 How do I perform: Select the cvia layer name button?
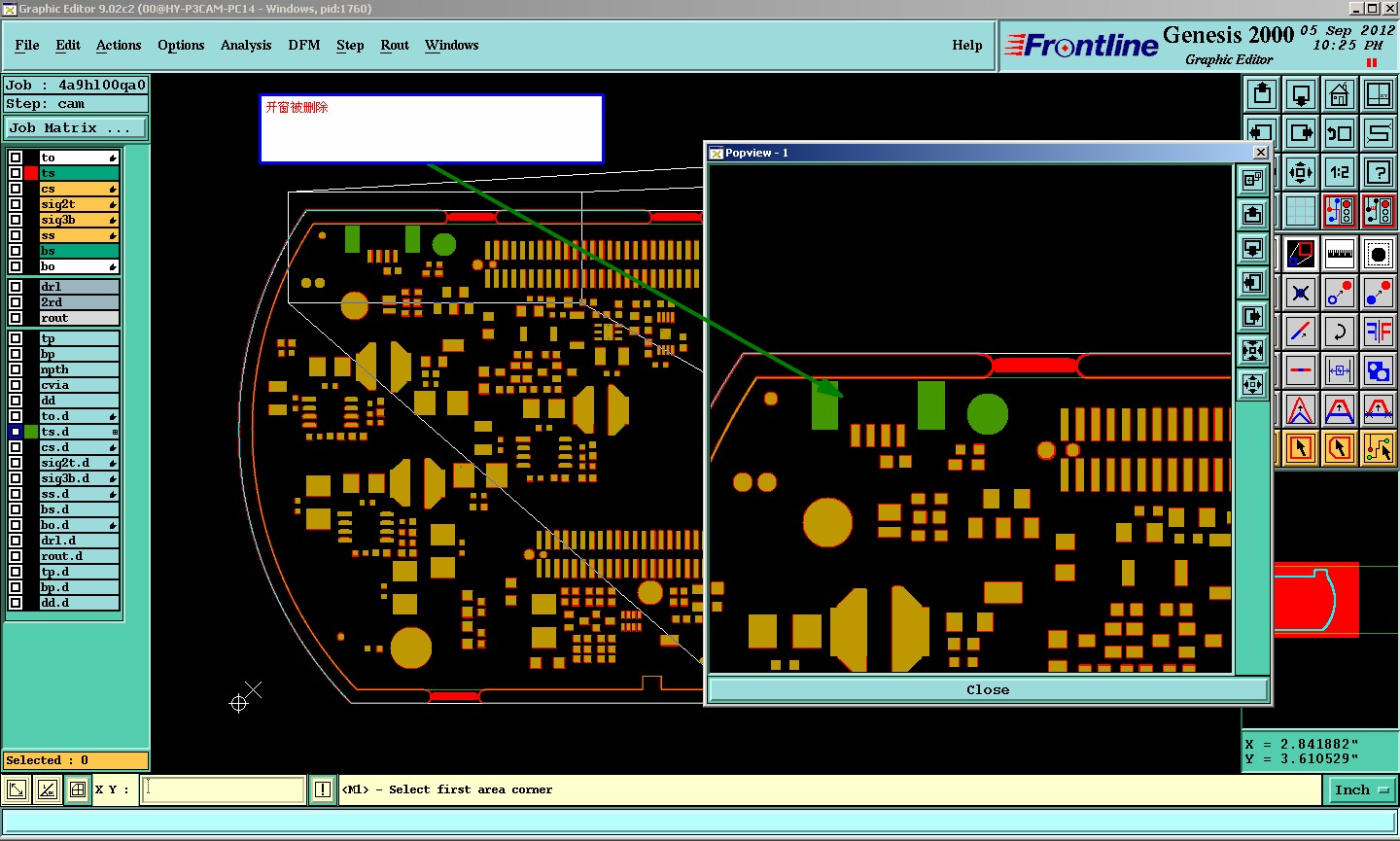pyautogui.click(x=79, y=385)
